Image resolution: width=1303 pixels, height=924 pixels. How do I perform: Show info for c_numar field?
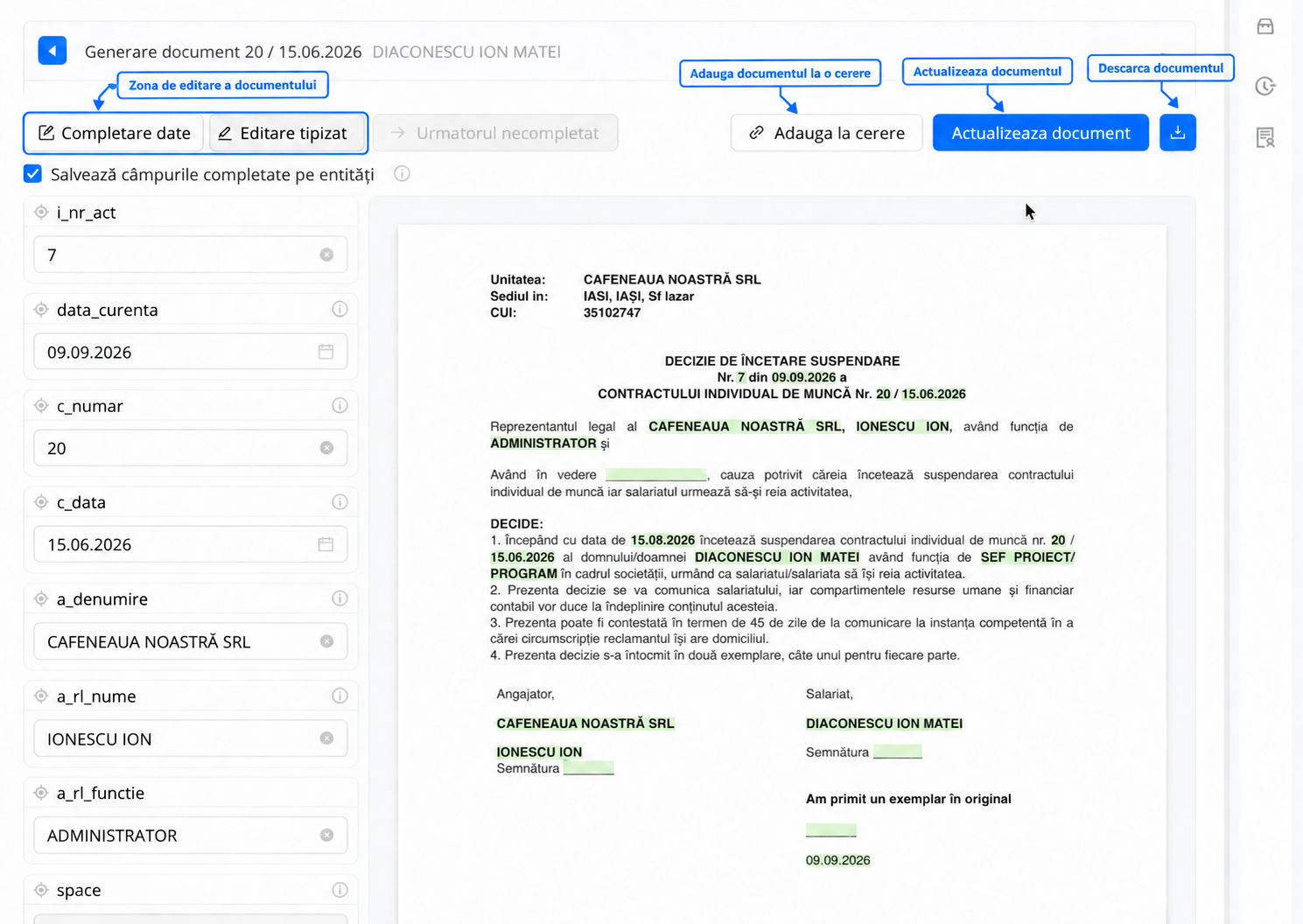(x=340, y=405)
